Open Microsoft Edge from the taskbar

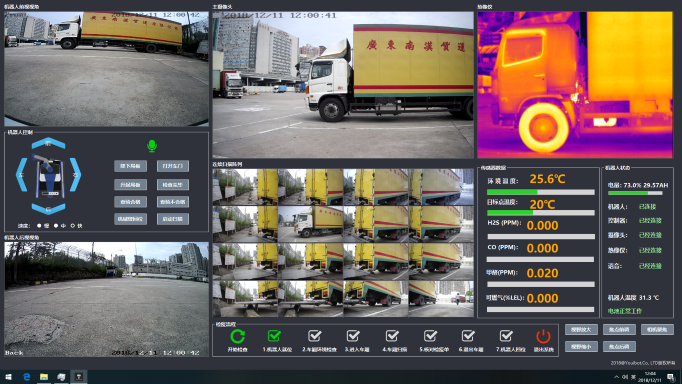pos(27,377)
